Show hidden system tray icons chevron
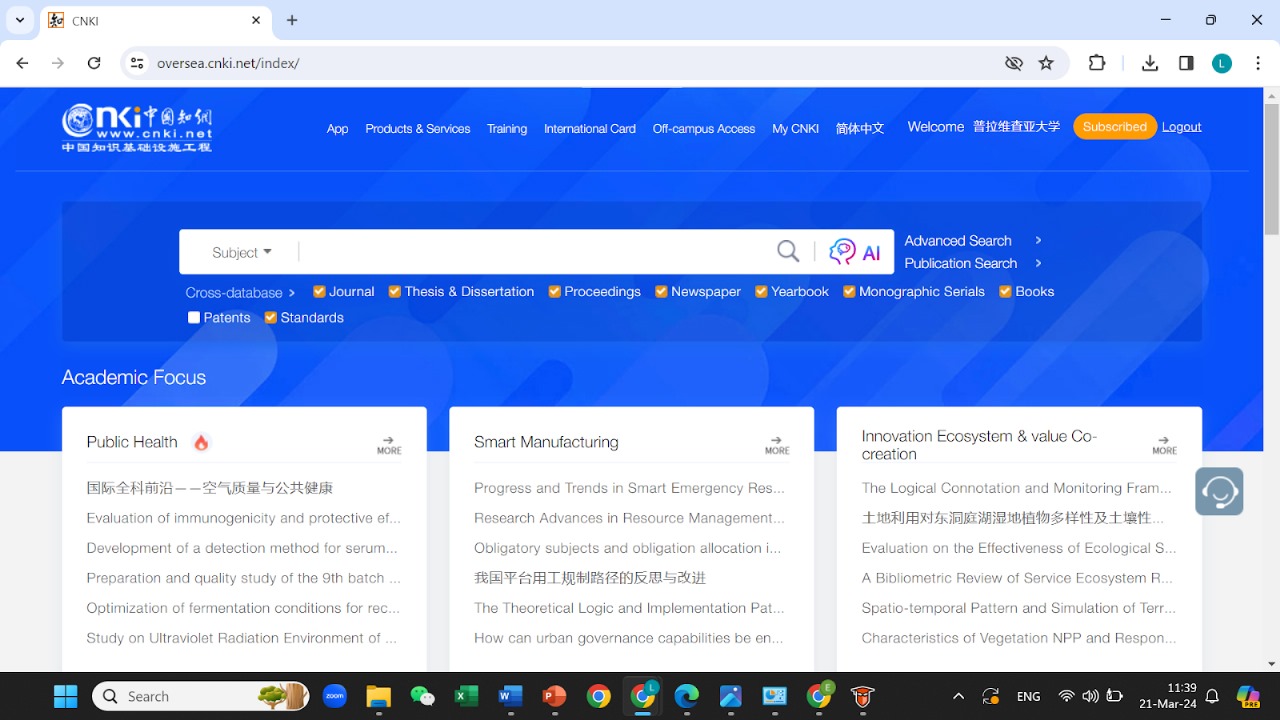The image size is (1280, 720). point(958,696)
